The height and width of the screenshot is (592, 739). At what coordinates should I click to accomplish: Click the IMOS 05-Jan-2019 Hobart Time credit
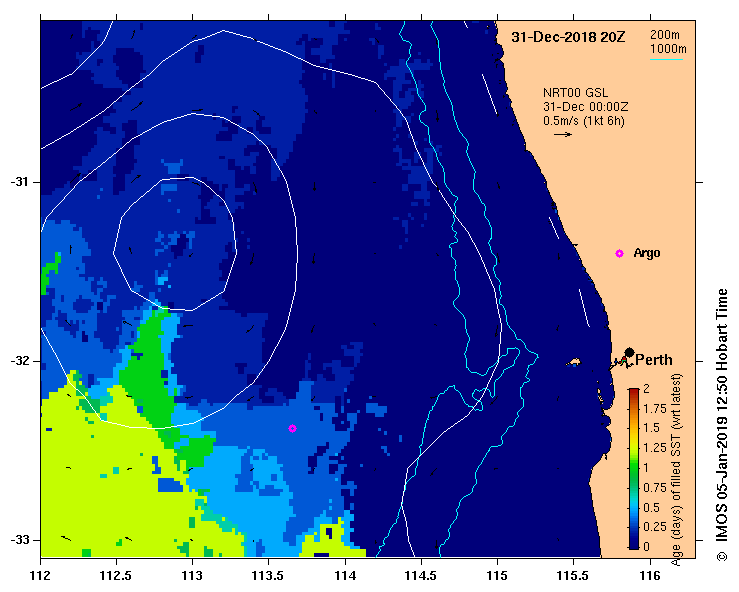722,425
